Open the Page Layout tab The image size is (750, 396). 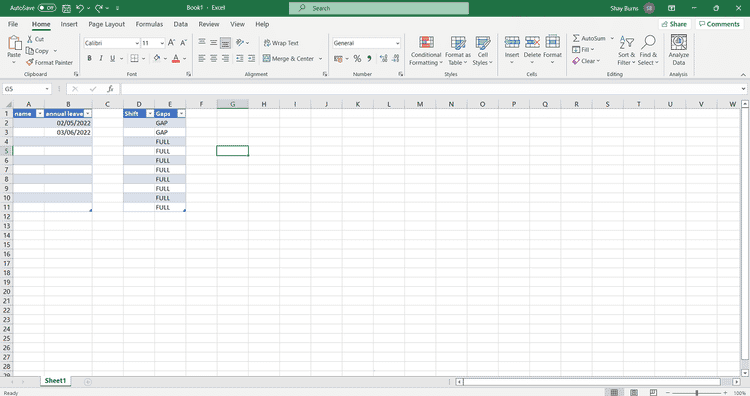click(106, 24)
